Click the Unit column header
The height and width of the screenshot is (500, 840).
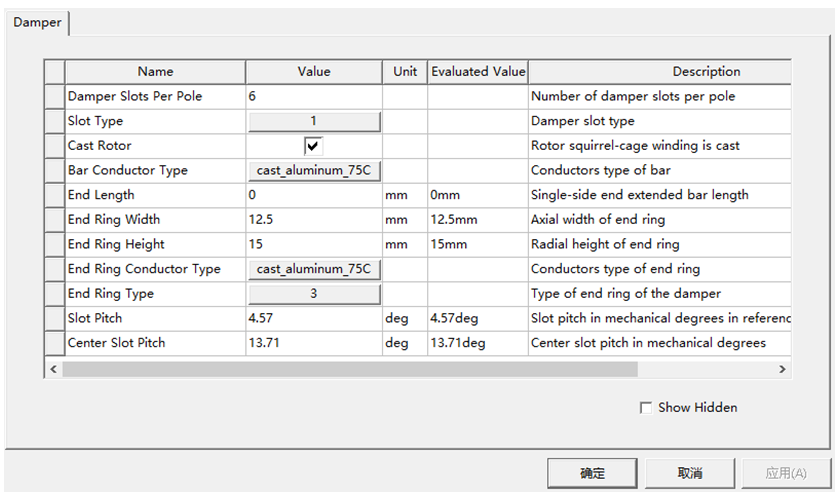point(405,72)
